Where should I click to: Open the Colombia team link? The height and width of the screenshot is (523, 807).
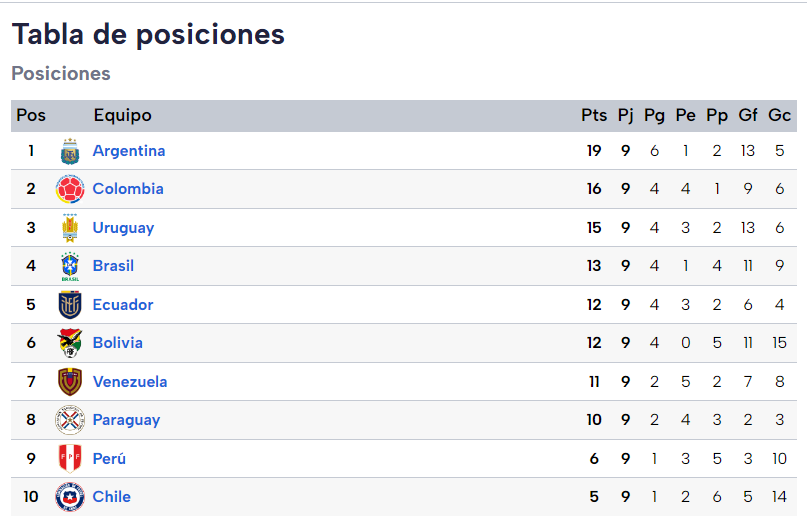(x=128, y=189)
